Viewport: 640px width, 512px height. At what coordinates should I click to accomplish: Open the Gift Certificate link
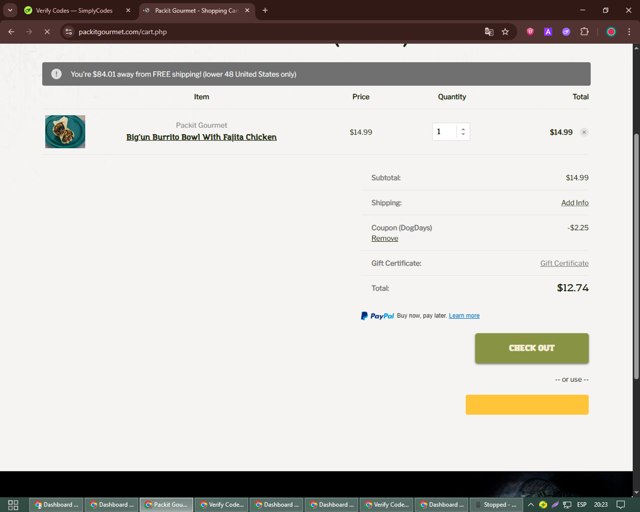coord(564,263)
